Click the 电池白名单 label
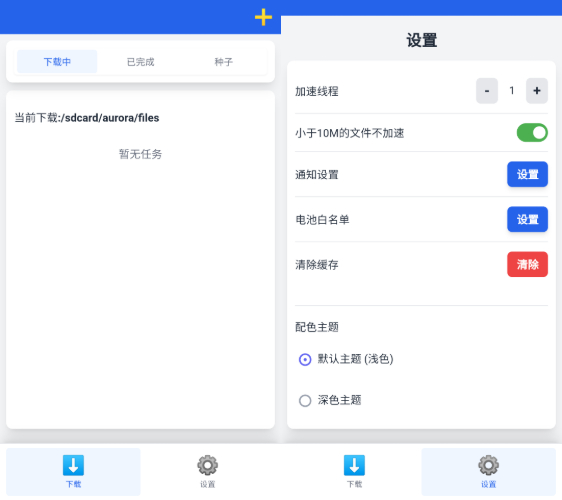Image resolution: width=562 pixels, height=500 pixels. (x=322, y=219)
